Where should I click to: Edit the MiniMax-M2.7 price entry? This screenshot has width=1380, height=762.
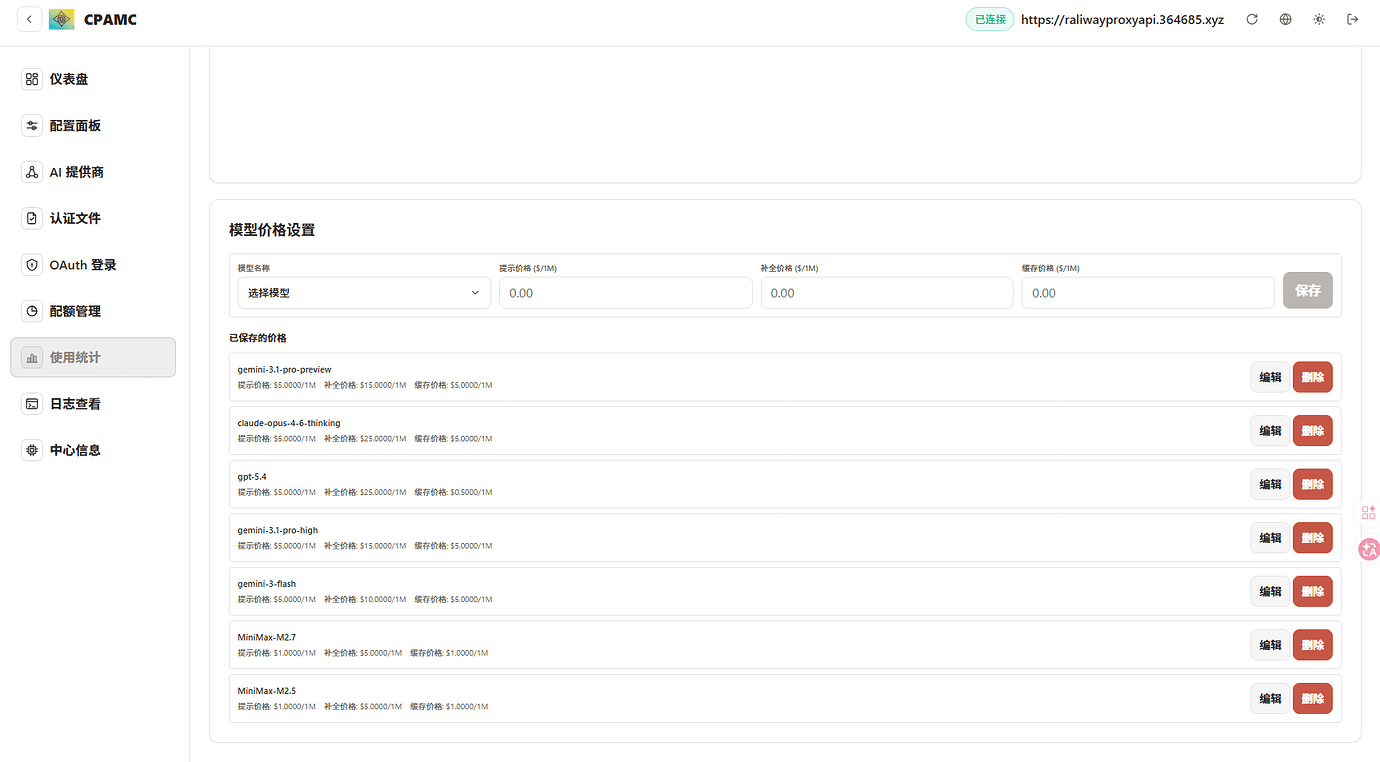click(1270, 645)
